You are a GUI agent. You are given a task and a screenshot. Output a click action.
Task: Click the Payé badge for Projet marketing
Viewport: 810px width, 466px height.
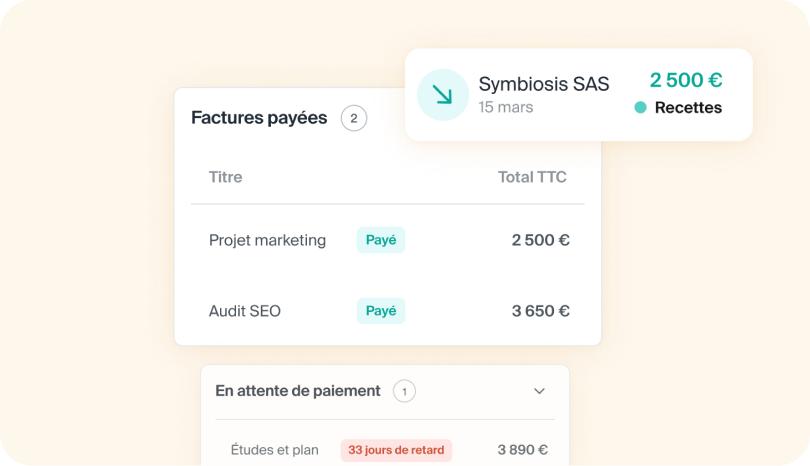pos(381,240)
